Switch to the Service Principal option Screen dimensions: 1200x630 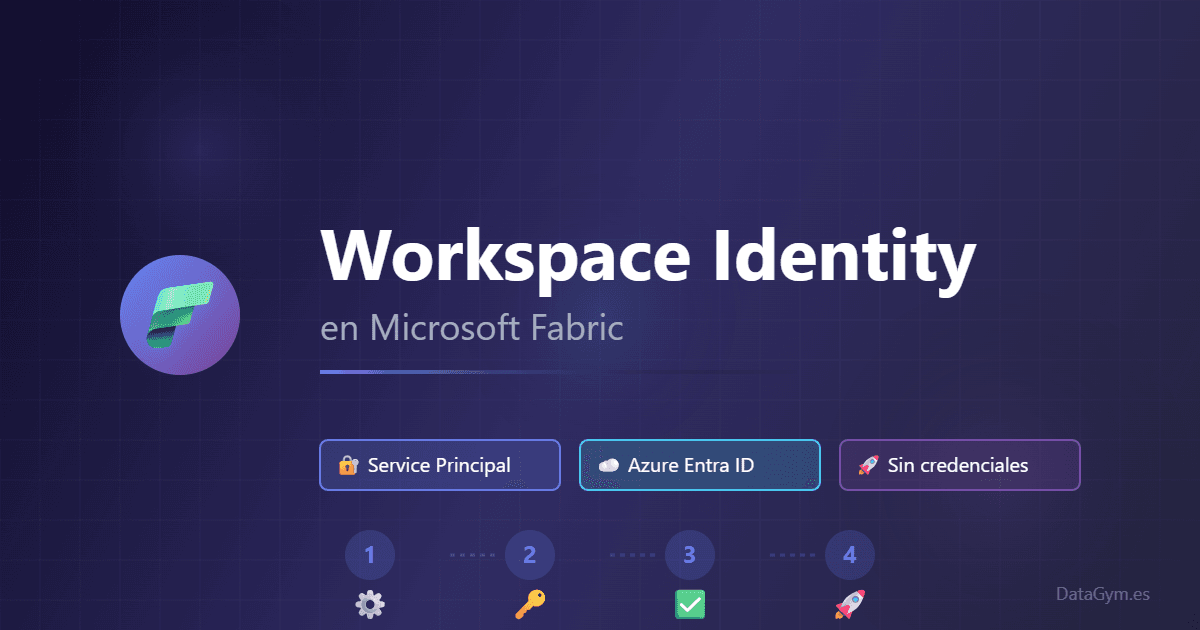(440, 464)
